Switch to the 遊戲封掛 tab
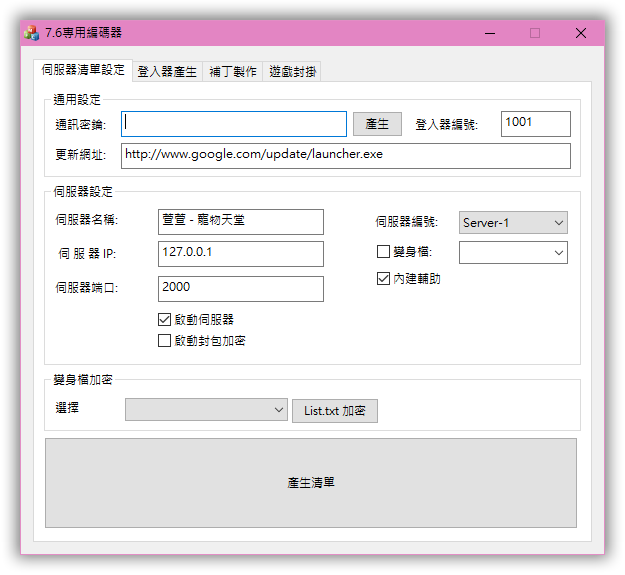 click(292, 72)
